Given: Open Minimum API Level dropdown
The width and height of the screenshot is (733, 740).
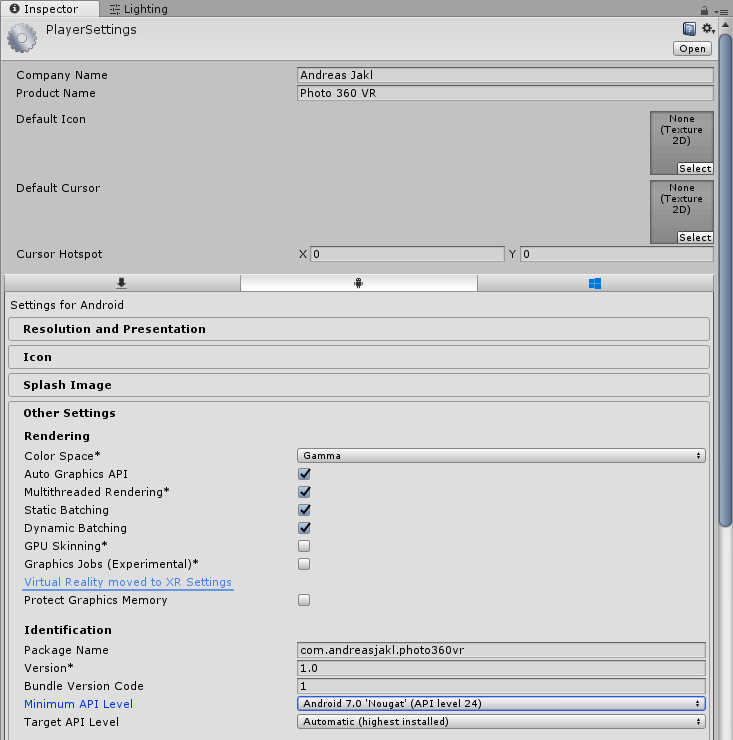Looking at the screenshot, I should coord(501,704).
